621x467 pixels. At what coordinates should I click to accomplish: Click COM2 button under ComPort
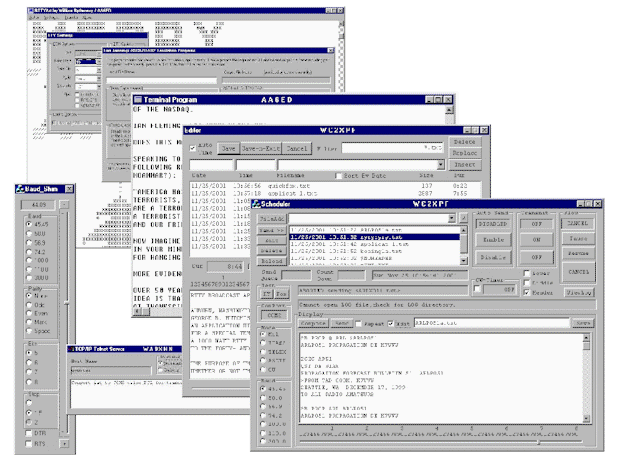tap(274, 315)
